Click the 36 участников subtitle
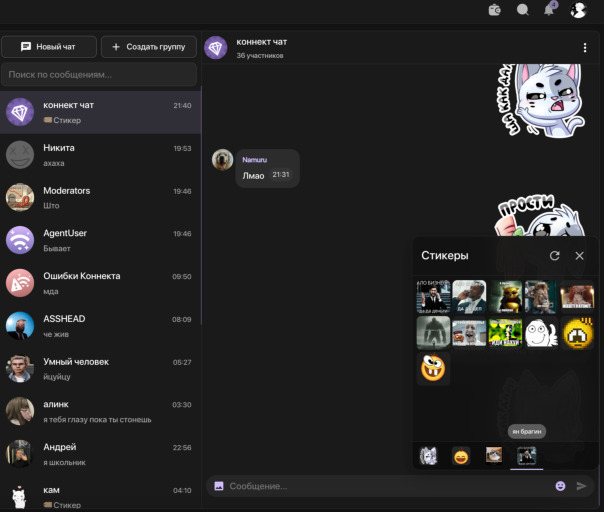 (260, 55)
